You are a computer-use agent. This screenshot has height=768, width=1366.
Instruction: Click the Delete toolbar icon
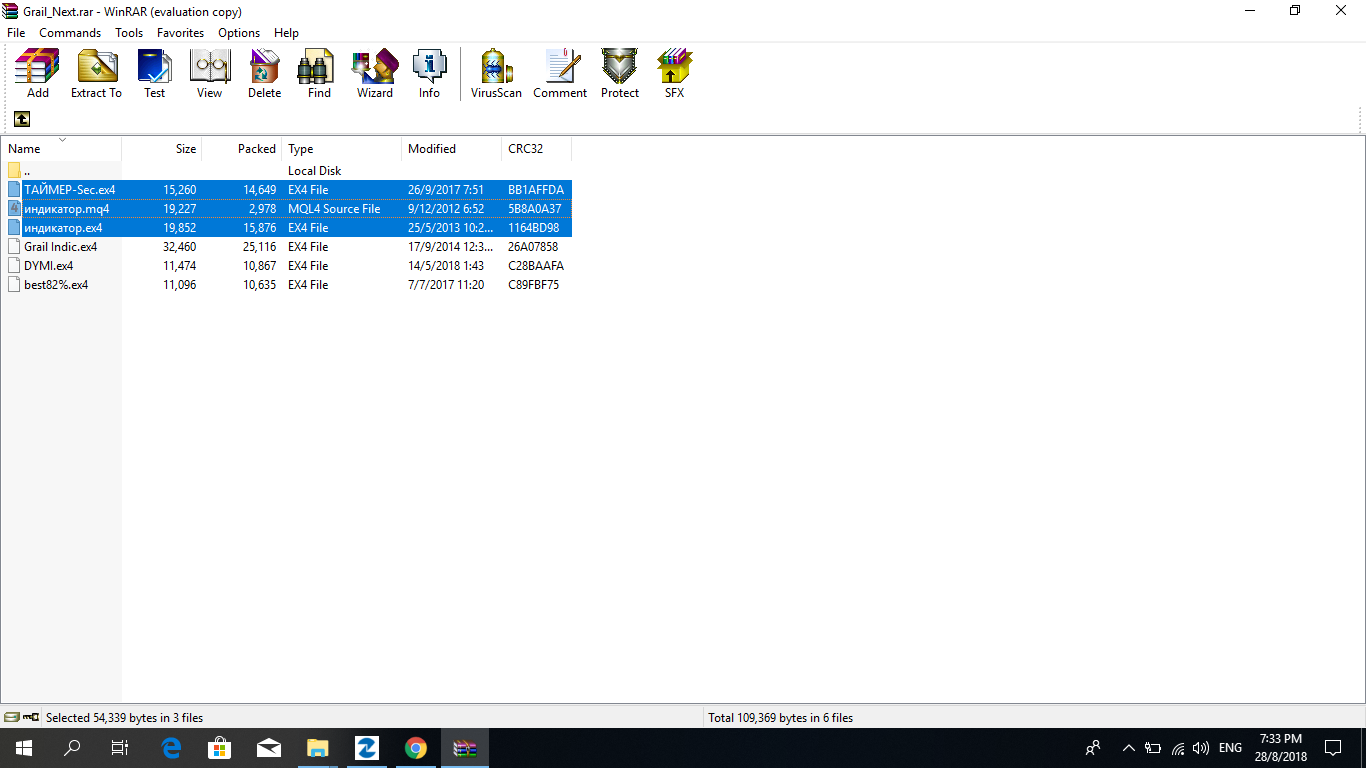click(x=264, y=74)
